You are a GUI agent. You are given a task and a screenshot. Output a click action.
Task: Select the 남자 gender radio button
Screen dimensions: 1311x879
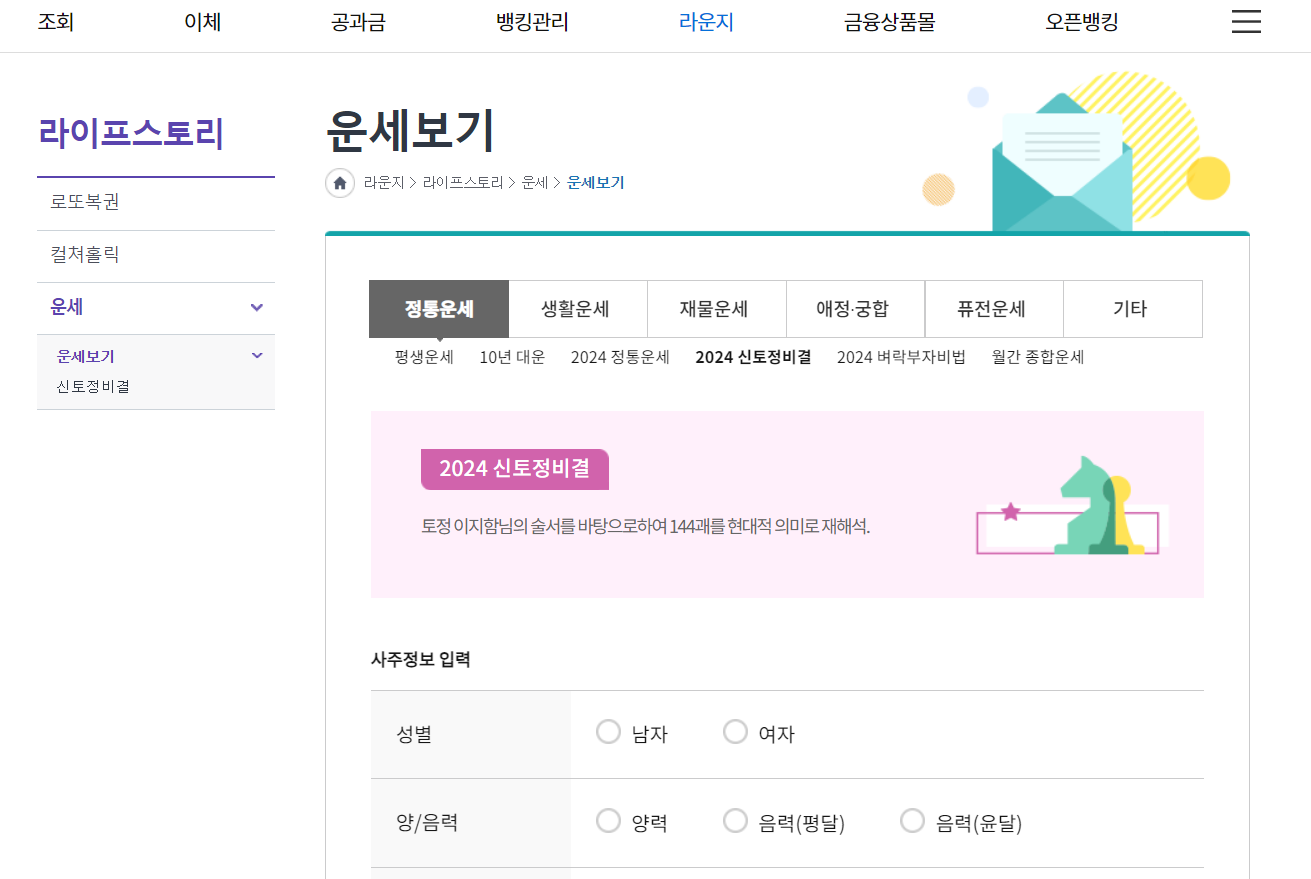(609, 731)
